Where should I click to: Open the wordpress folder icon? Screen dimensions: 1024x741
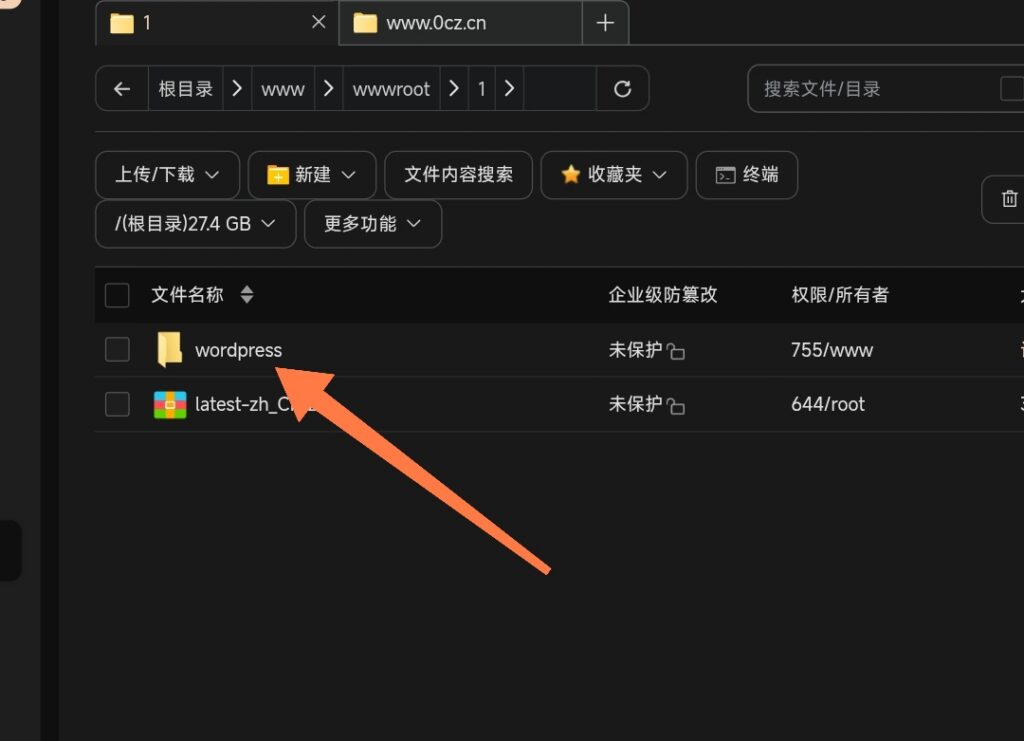[169, 350]
